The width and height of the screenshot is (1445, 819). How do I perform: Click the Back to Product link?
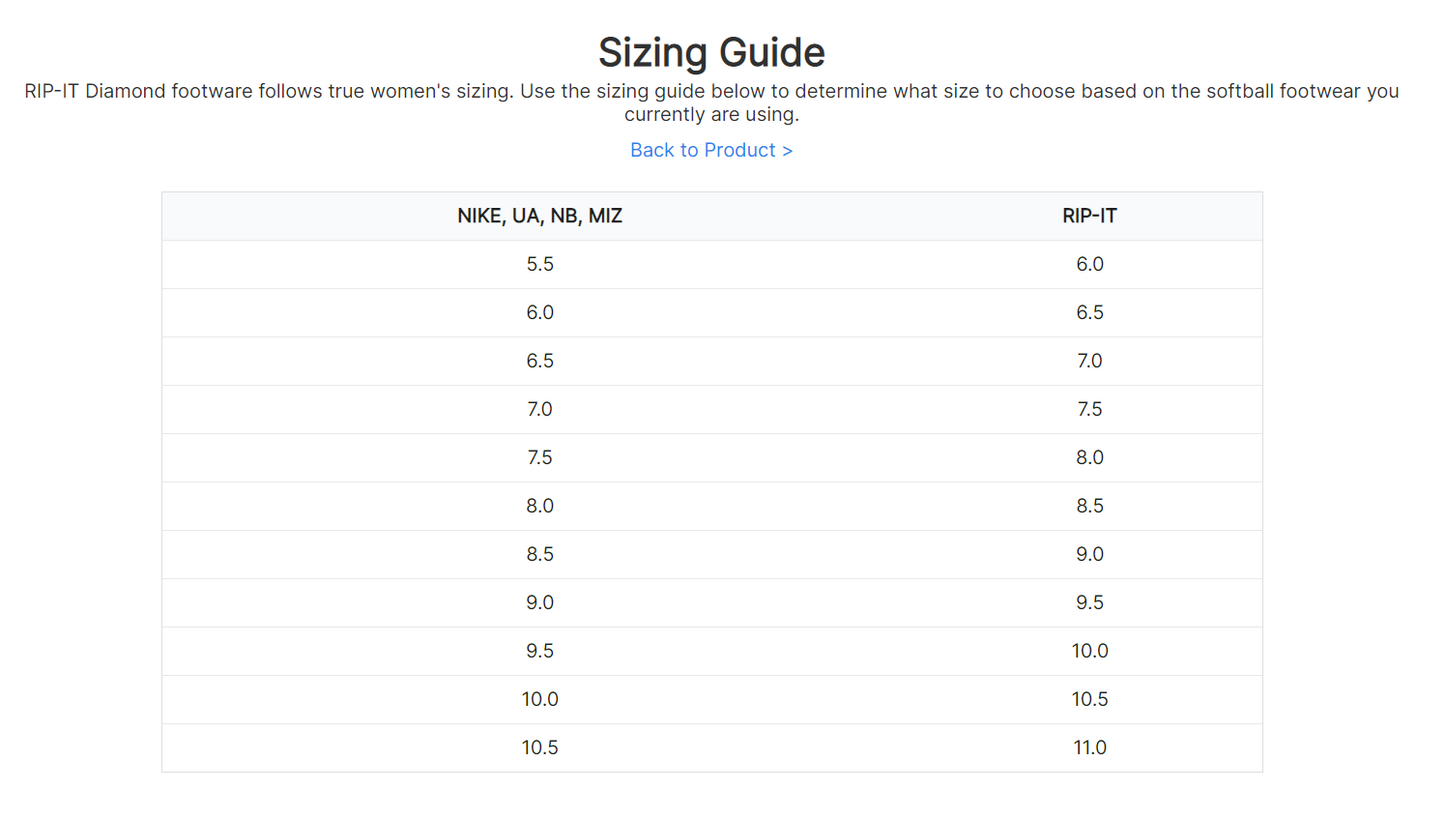click(711, 150)
